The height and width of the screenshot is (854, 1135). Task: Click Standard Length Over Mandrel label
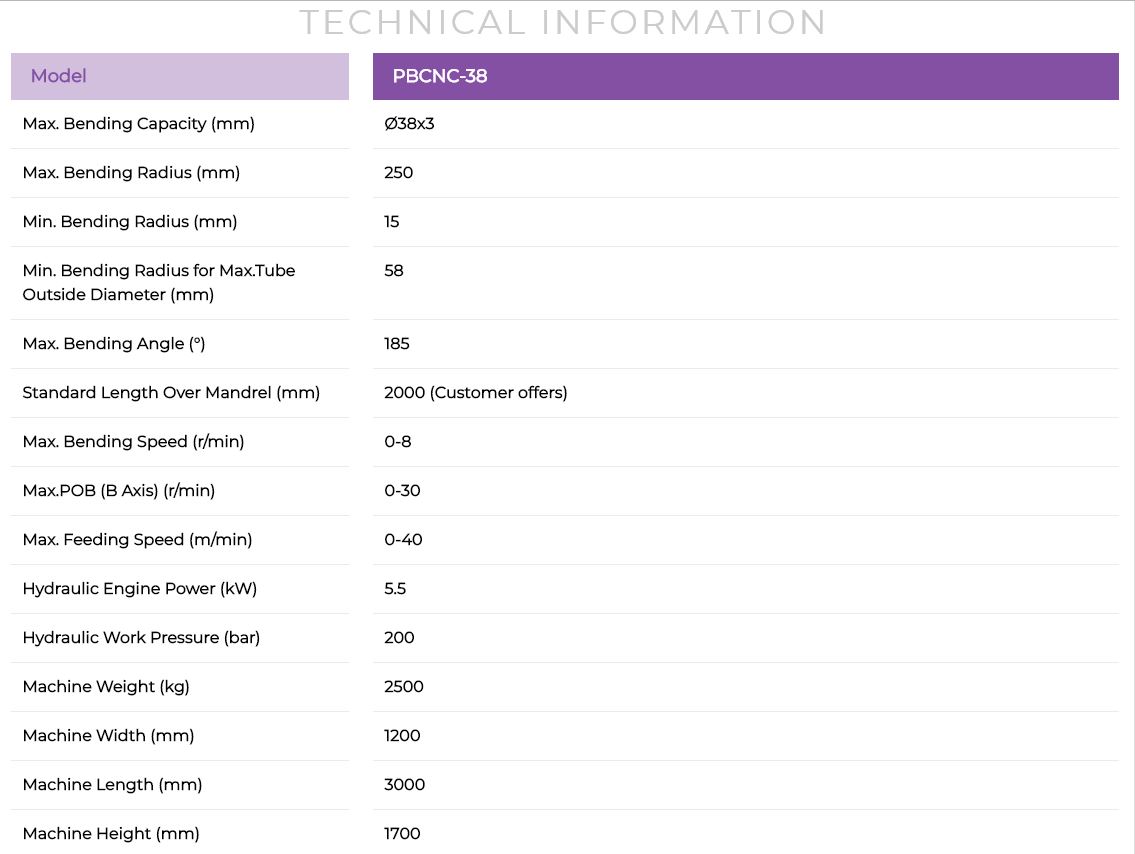[x=171, y=393]
